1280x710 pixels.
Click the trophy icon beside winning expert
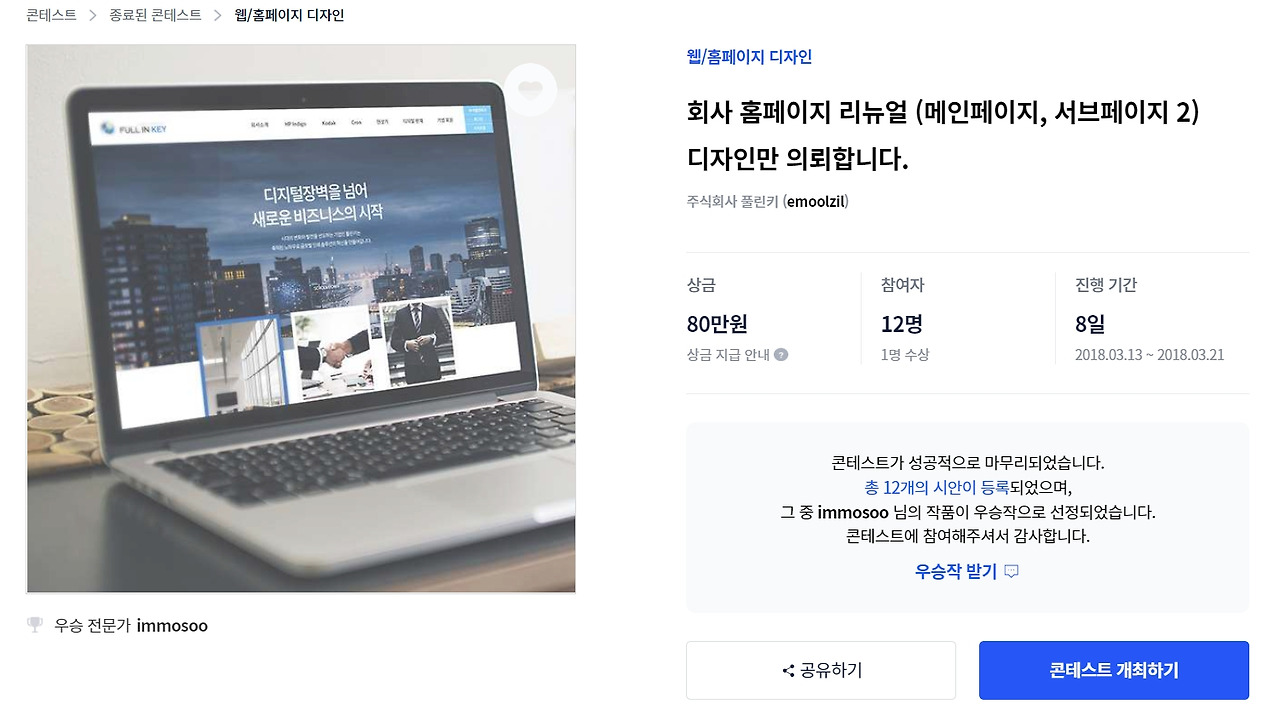click(x=35, y=625)
